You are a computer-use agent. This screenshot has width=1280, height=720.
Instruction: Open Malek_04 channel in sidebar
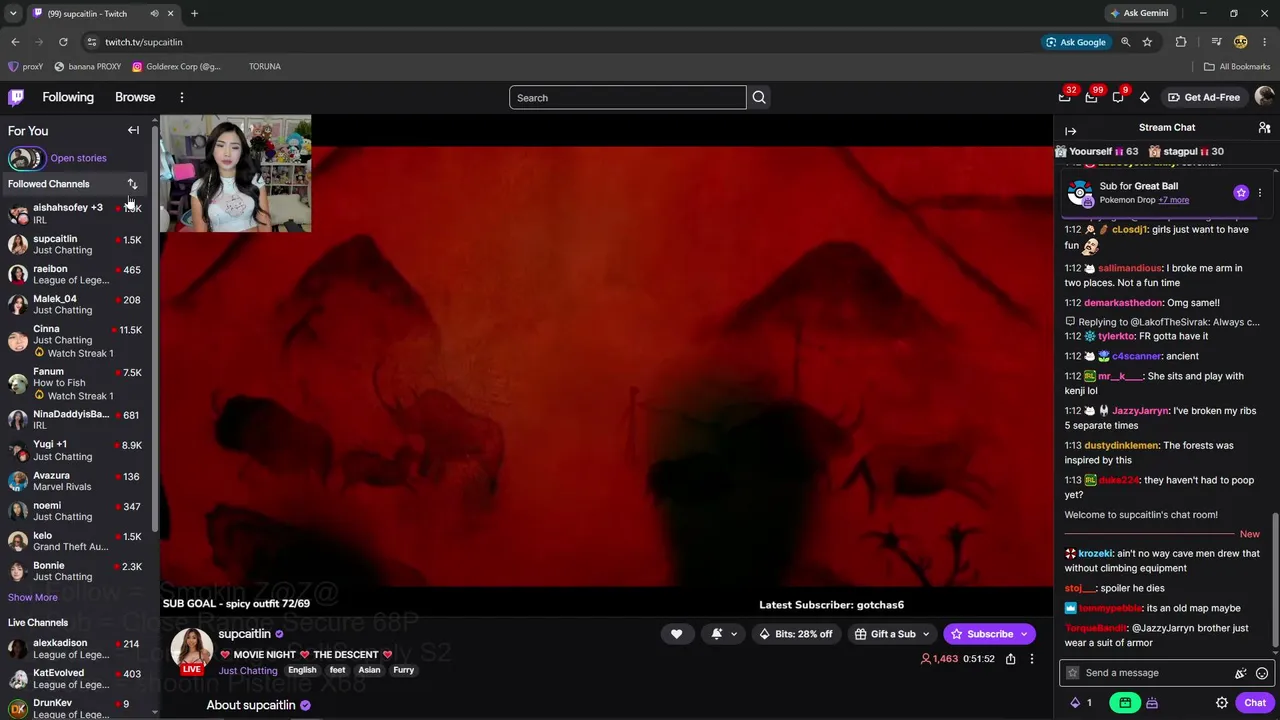tap(76, 305)
